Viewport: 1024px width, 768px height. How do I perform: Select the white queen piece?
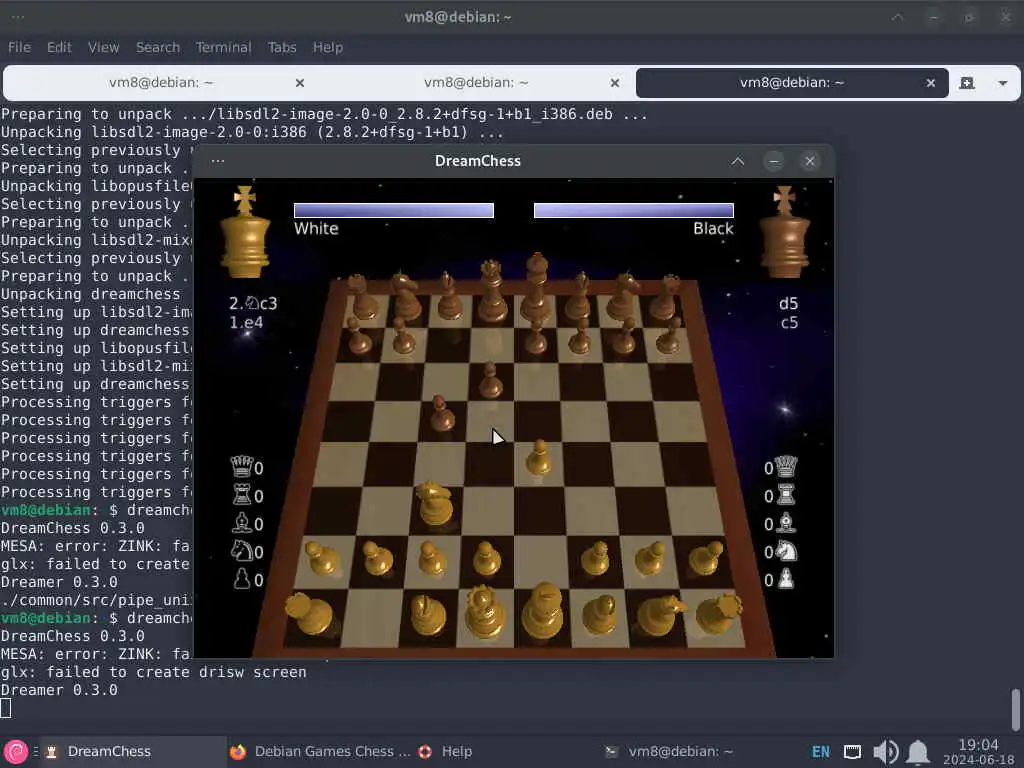pyautogui.click(x=484, y=612)
